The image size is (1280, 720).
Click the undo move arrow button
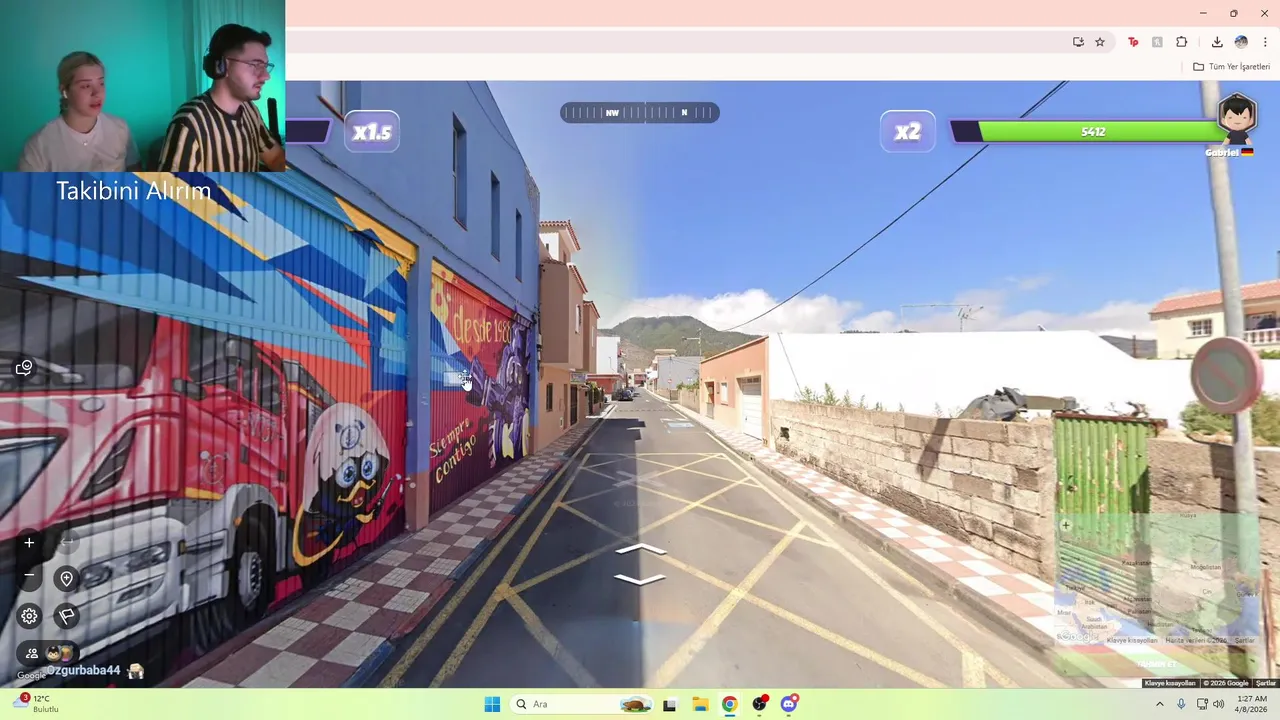[67, 542]
